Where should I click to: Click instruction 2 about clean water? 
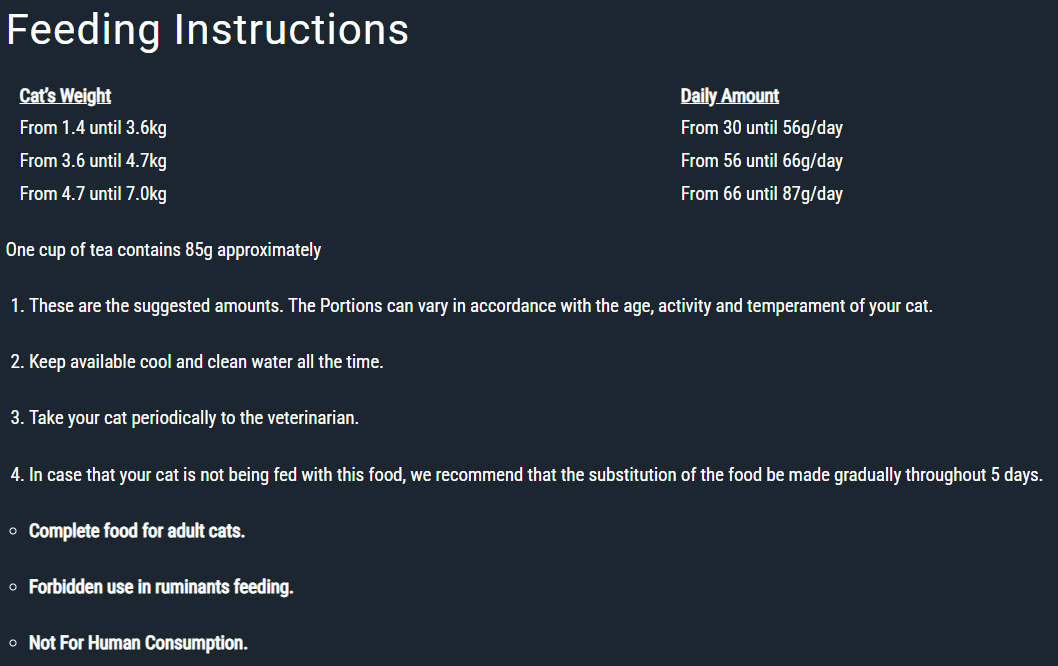197,362
